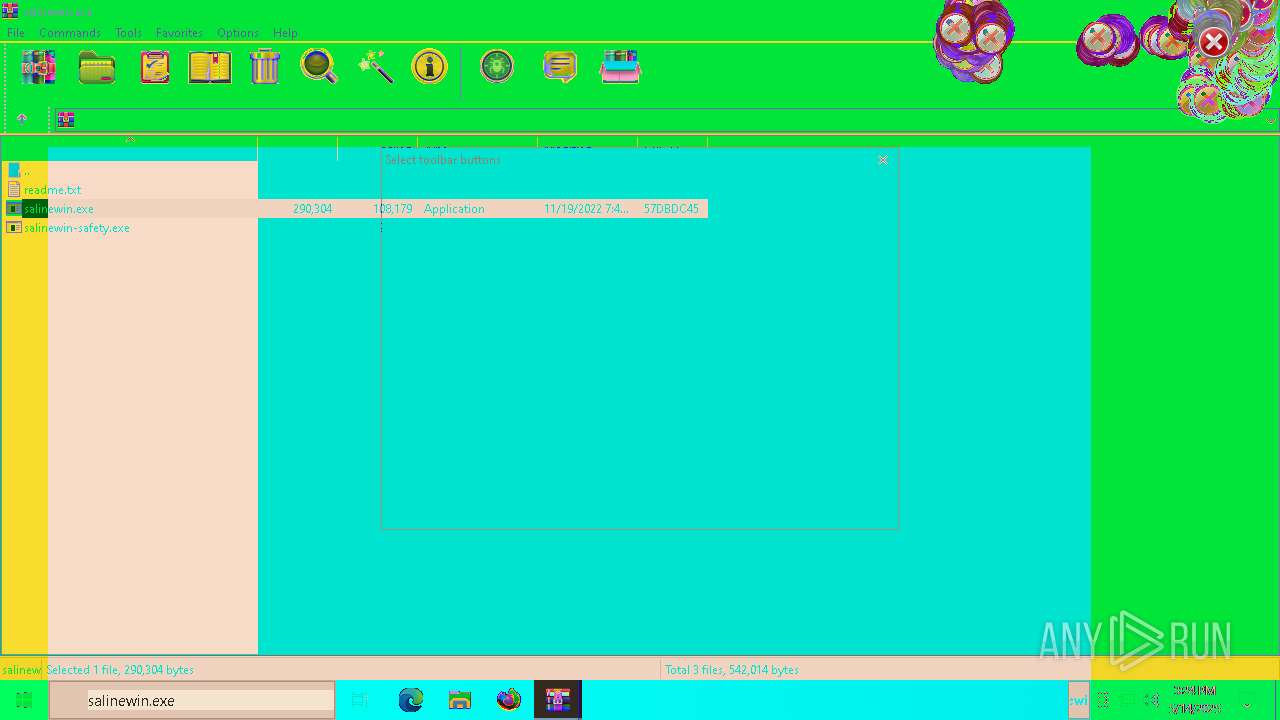The image size is (1280, 720).
Task: Click the Application type cell
Action: tap(454, 209)
